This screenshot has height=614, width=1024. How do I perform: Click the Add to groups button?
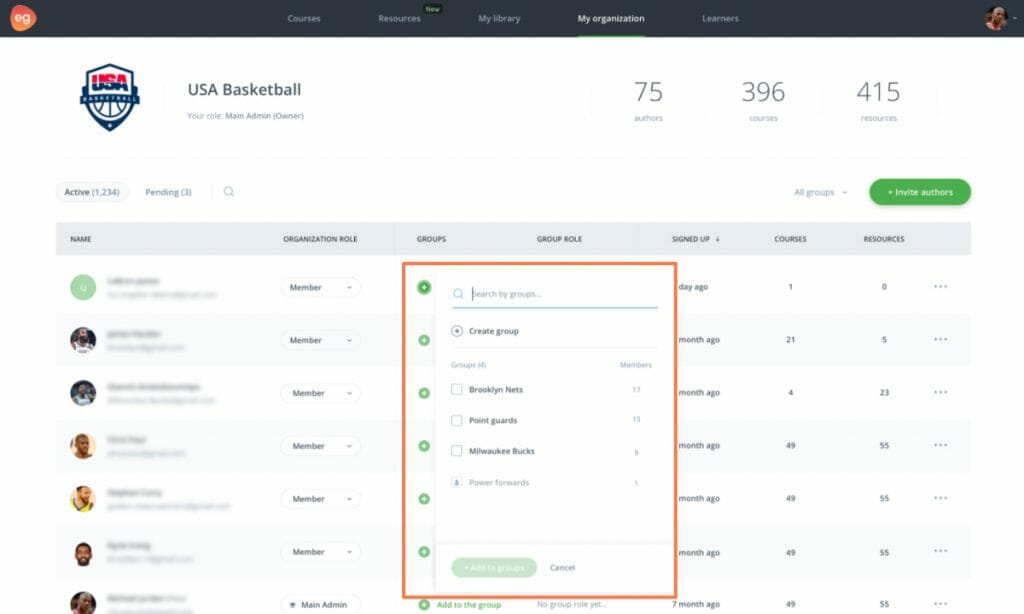[x=494, y=568]
